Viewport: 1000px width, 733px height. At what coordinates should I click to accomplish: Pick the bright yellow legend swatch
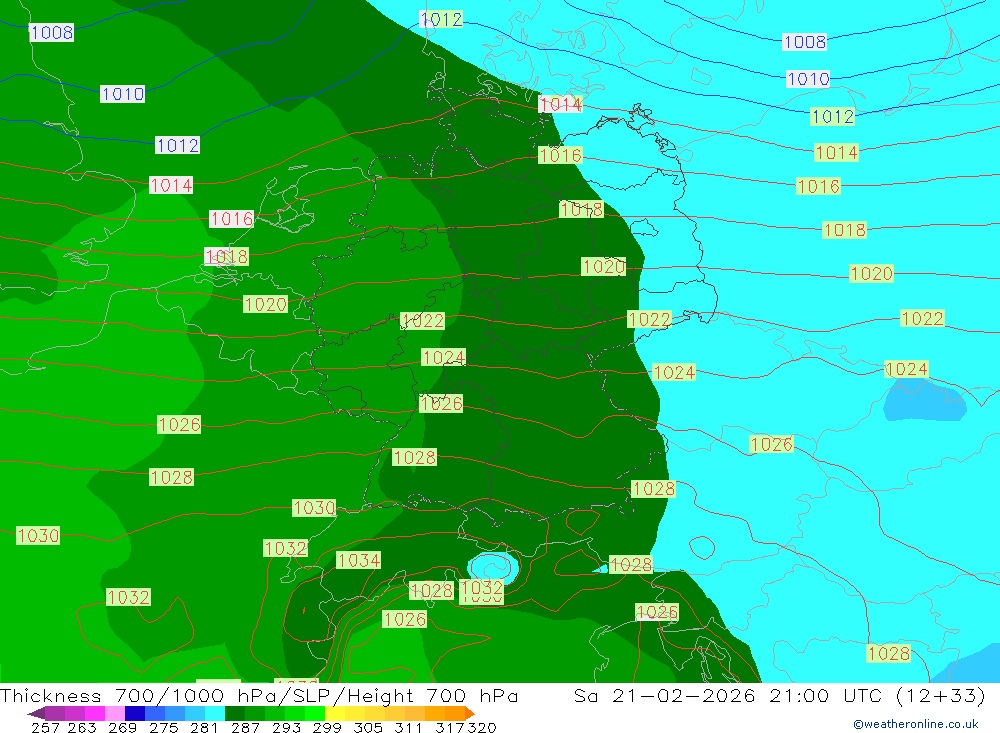tap(335, 713)
